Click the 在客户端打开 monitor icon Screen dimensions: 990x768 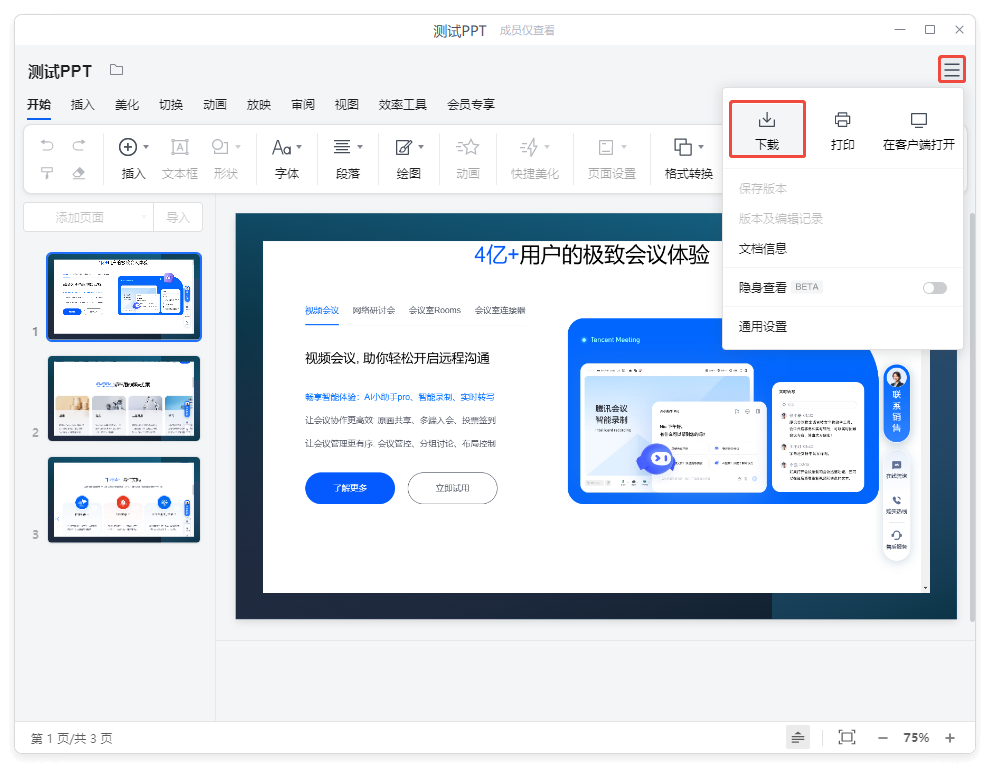point(919,119)
